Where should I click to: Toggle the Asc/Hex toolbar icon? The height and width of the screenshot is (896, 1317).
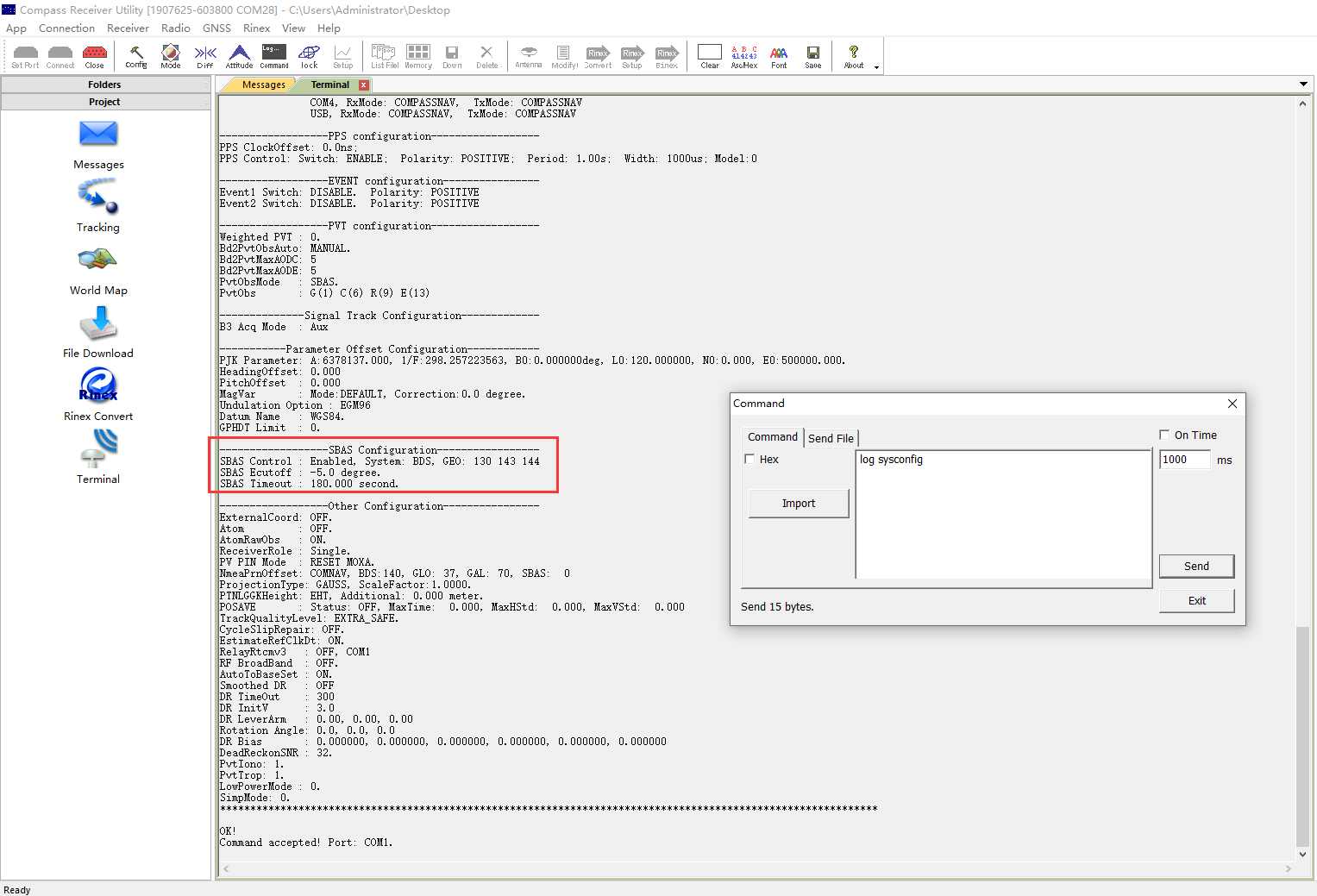[744, 57]
